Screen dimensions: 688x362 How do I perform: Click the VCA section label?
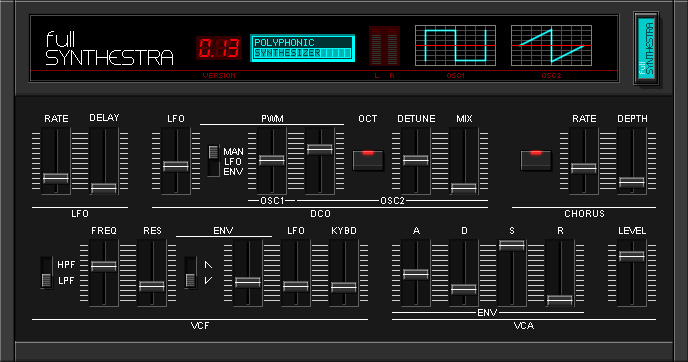(x=524, y=326)
